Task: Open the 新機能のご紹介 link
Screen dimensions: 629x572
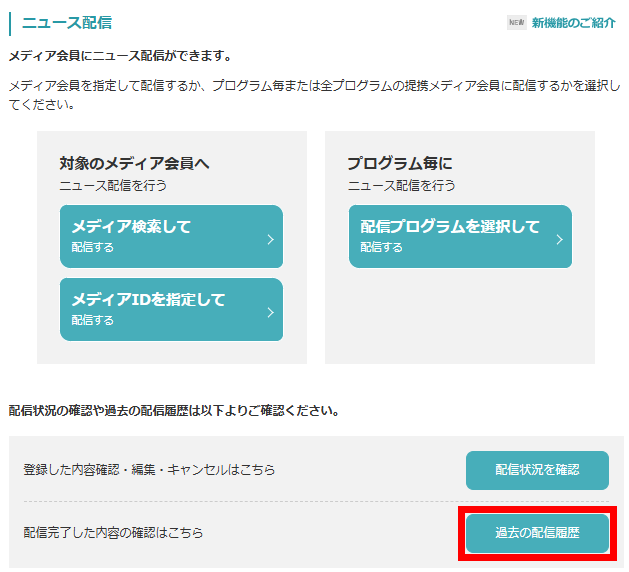Action: [x=573, y=23]
